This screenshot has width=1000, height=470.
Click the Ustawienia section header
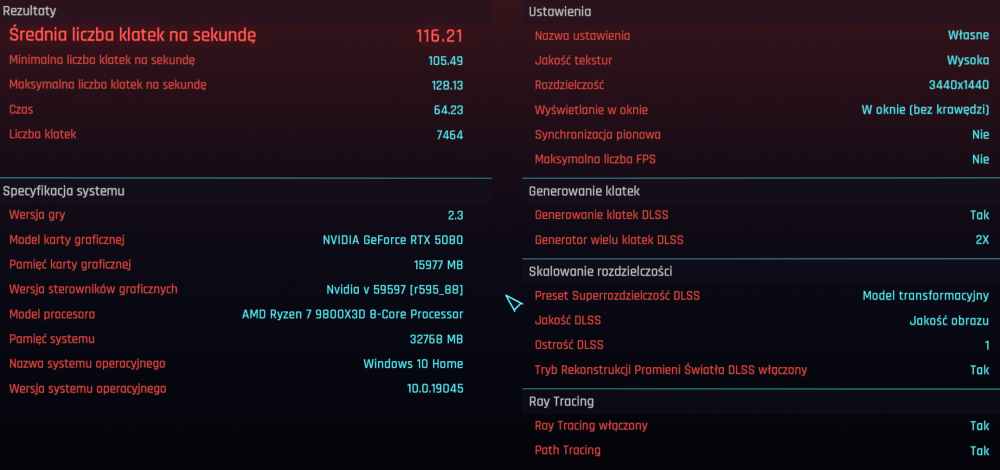[559, 12]
